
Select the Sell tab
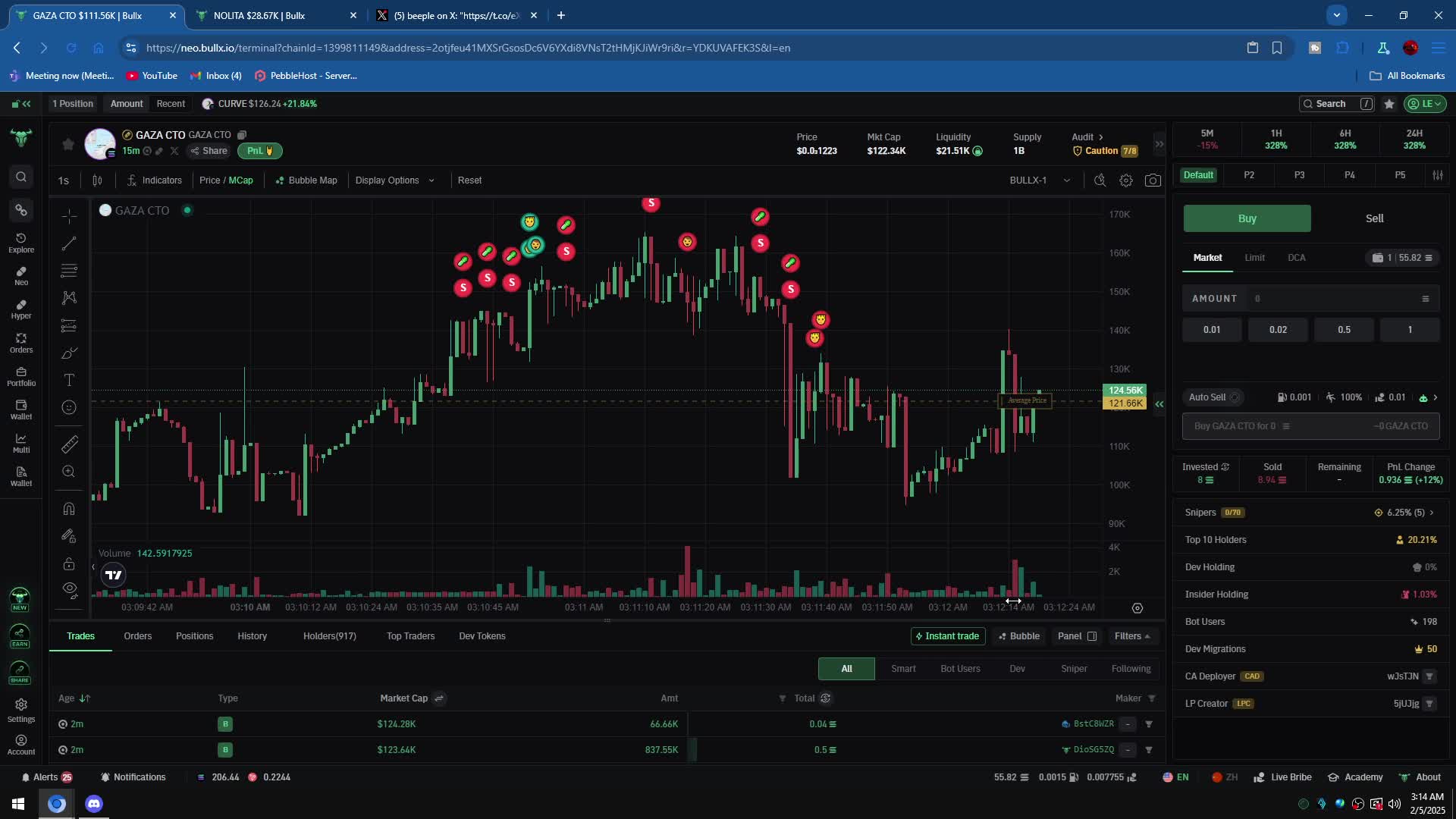point(1375,218)
